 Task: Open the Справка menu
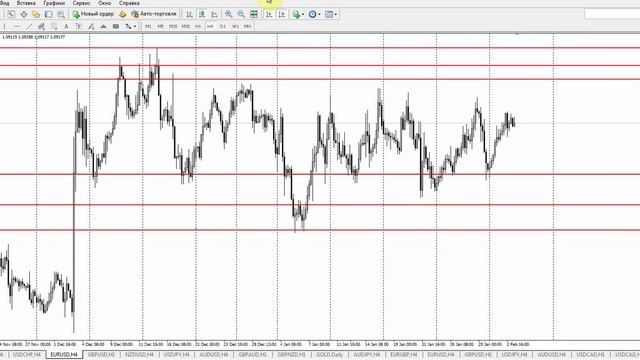tap(129, 3)
